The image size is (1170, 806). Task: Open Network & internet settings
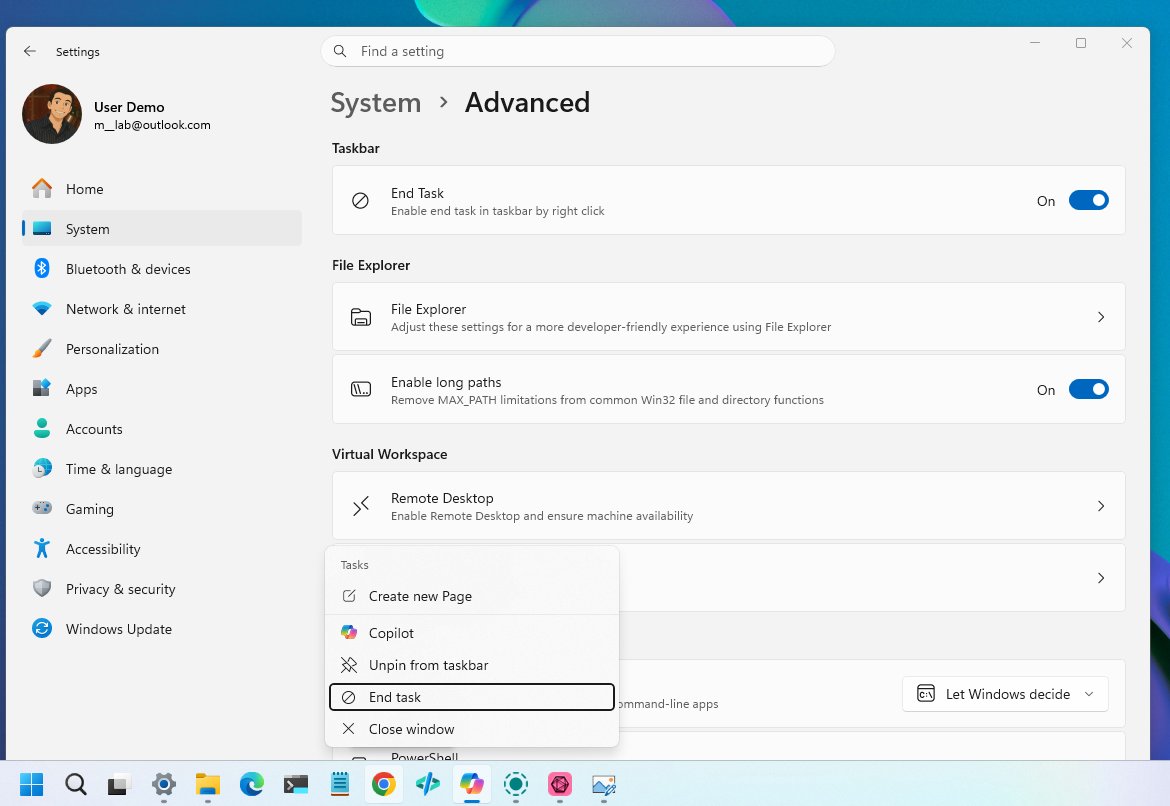(x=125, y=309)
